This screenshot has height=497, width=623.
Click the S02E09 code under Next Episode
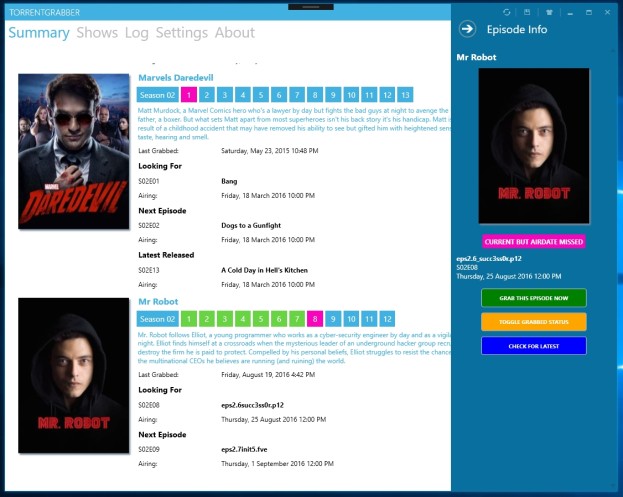[149, 449]
